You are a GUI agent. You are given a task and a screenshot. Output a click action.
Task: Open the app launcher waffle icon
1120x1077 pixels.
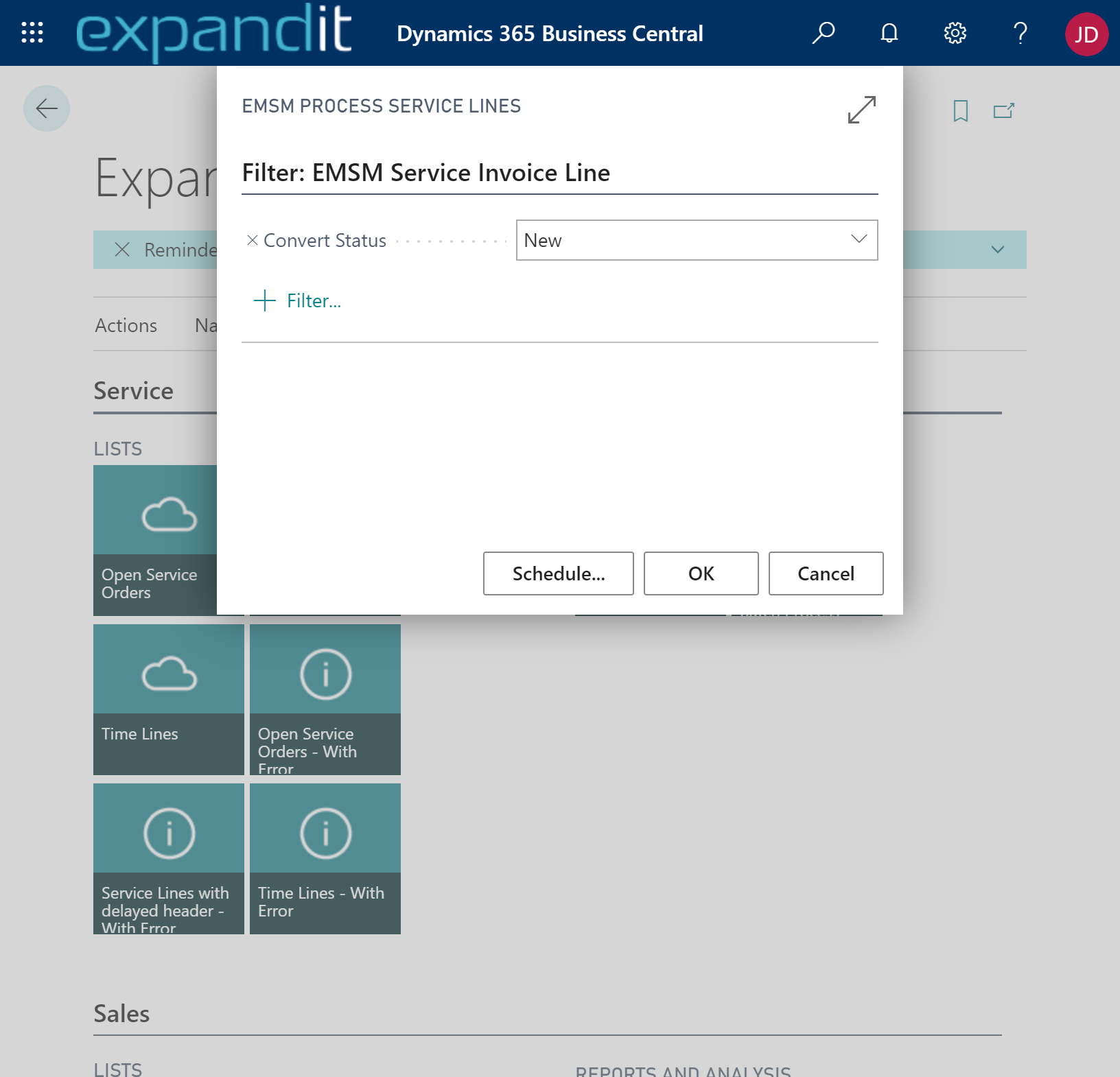pyautogui.click(x=32, y=33)
